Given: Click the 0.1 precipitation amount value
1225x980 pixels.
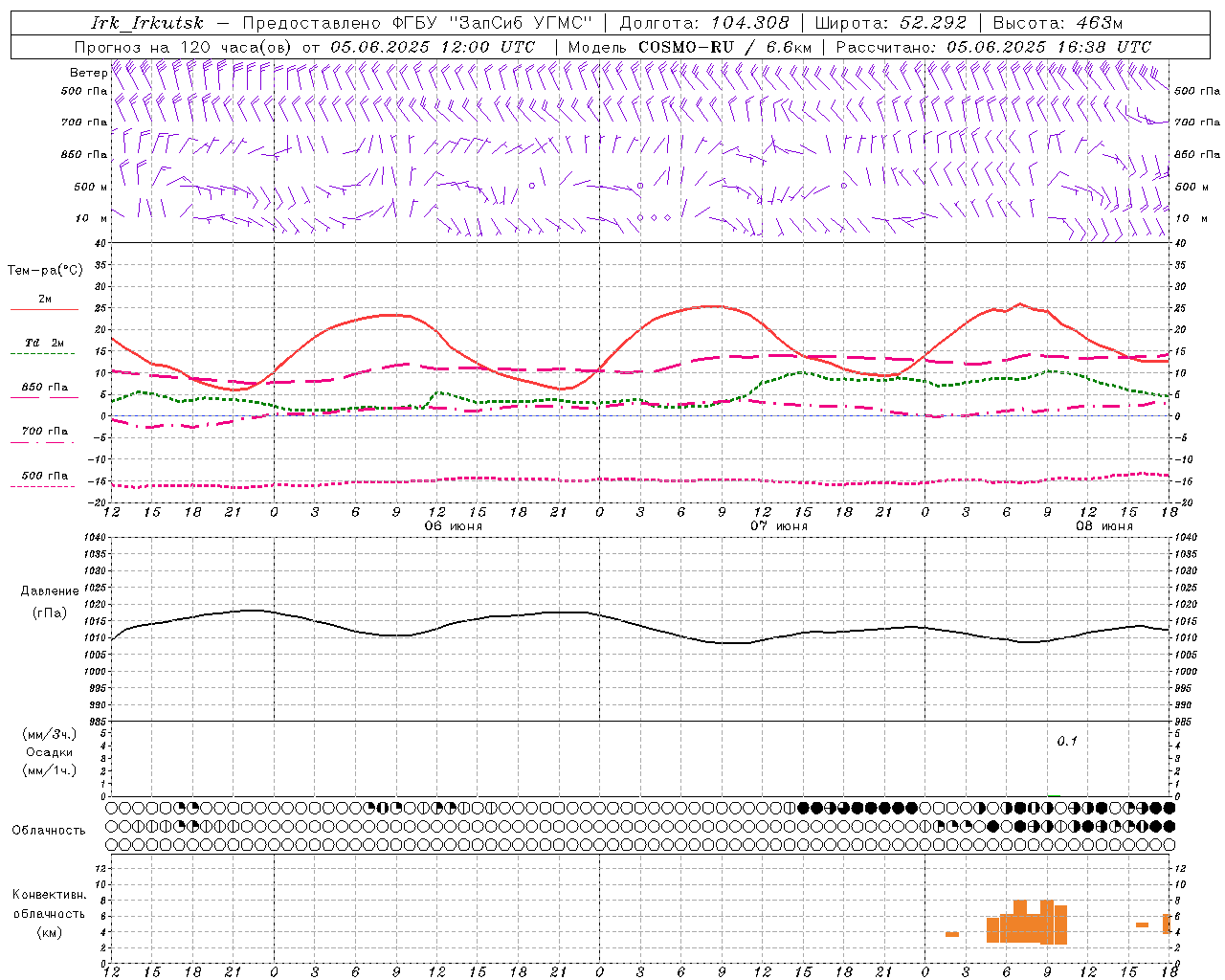Looking at the screenshot, I should [1067, 742].
